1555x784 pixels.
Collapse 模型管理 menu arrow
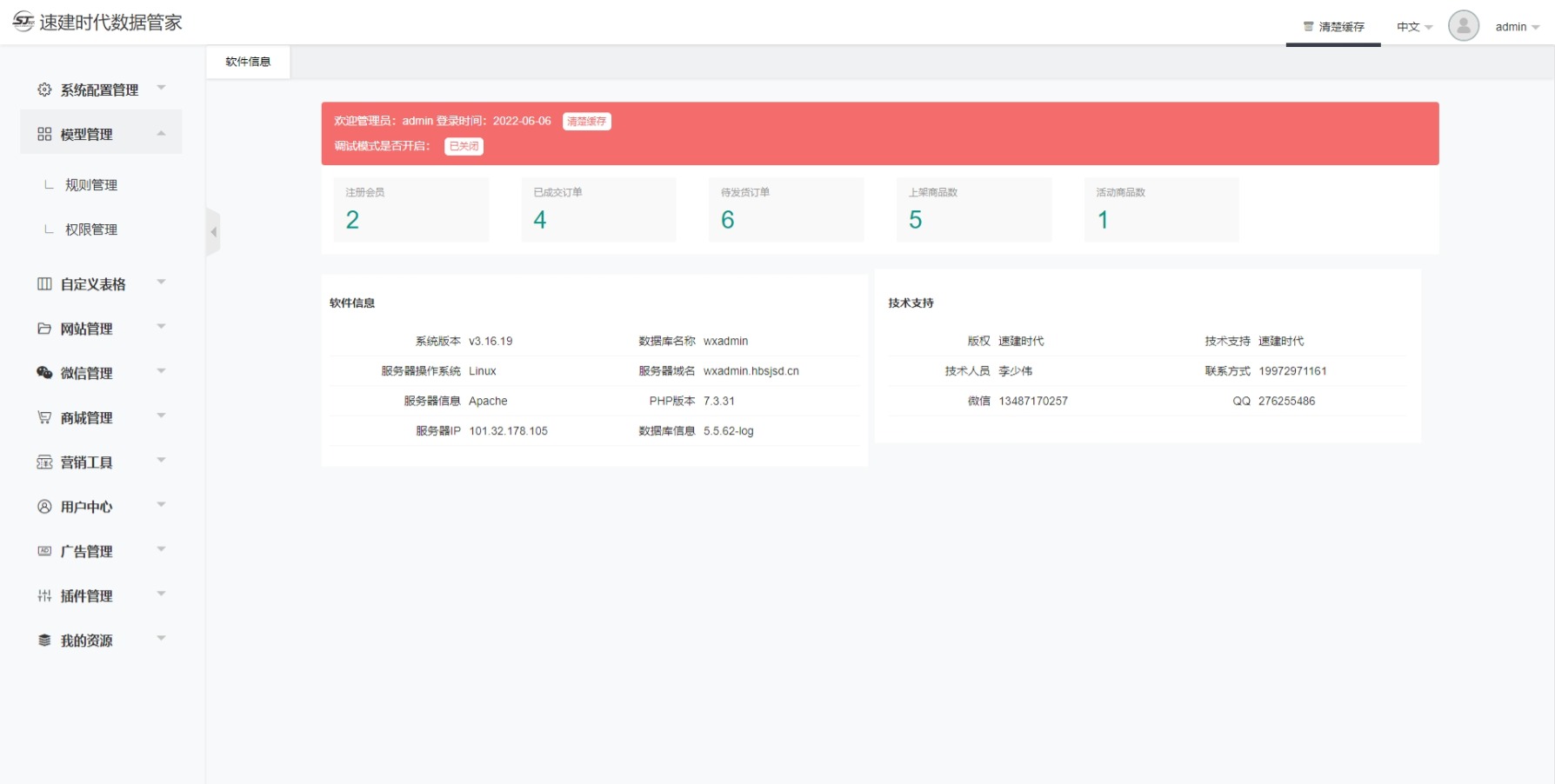pos(161,133)
